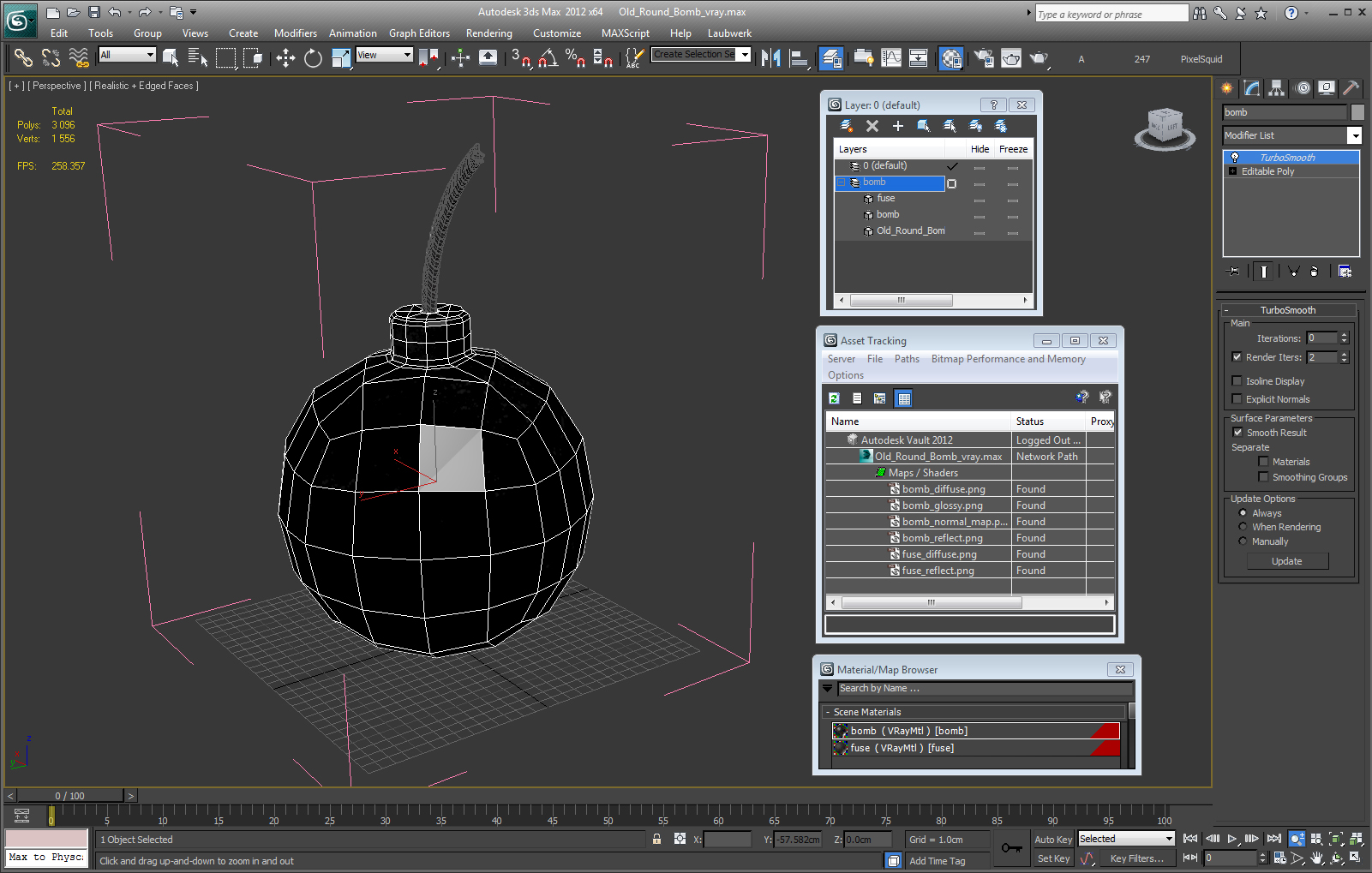Select the Always update radio button

(x=1243, y=513)
